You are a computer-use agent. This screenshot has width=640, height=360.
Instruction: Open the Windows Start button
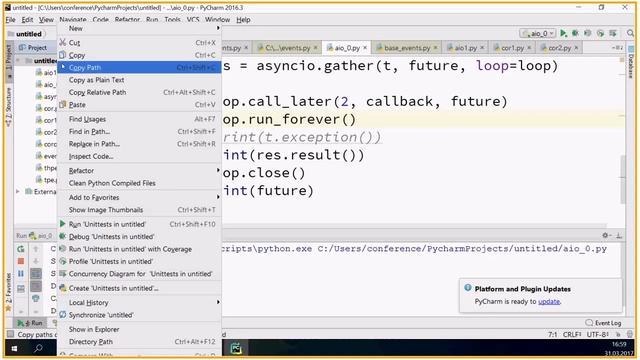tap(14, 349)
